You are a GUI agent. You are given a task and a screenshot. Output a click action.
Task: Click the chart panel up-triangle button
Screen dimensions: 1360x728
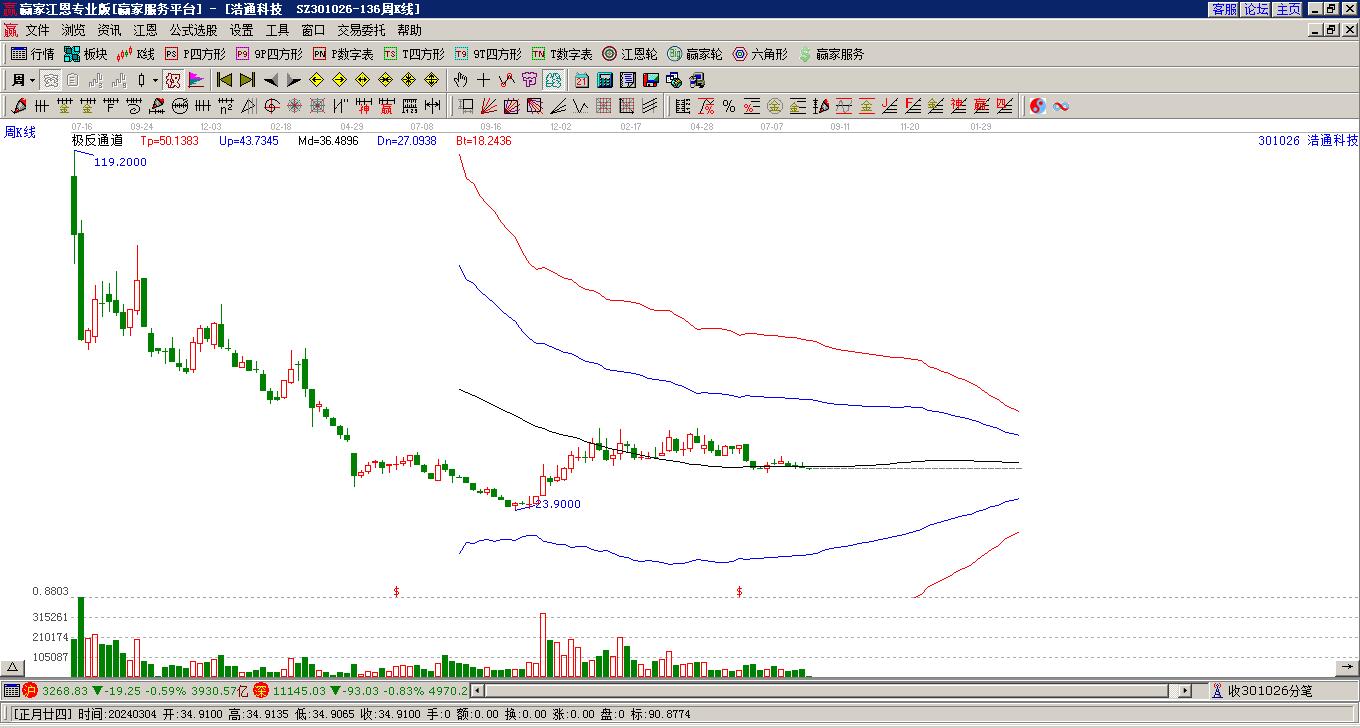pos(13,668)
